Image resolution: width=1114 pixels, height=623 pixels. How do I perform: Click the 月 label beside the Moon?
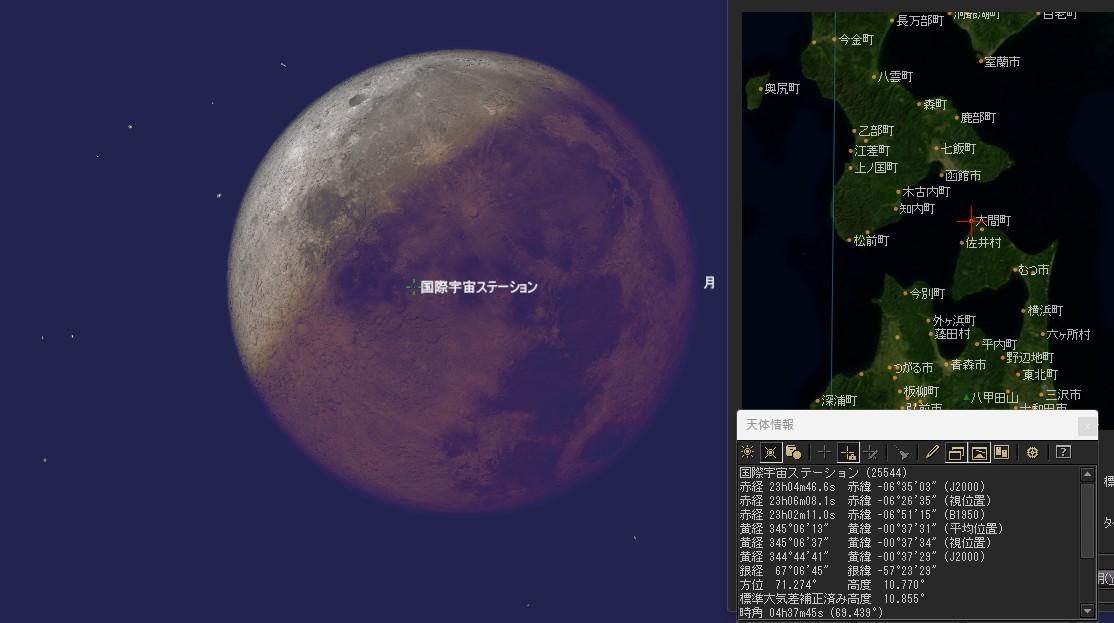point(709,283)
